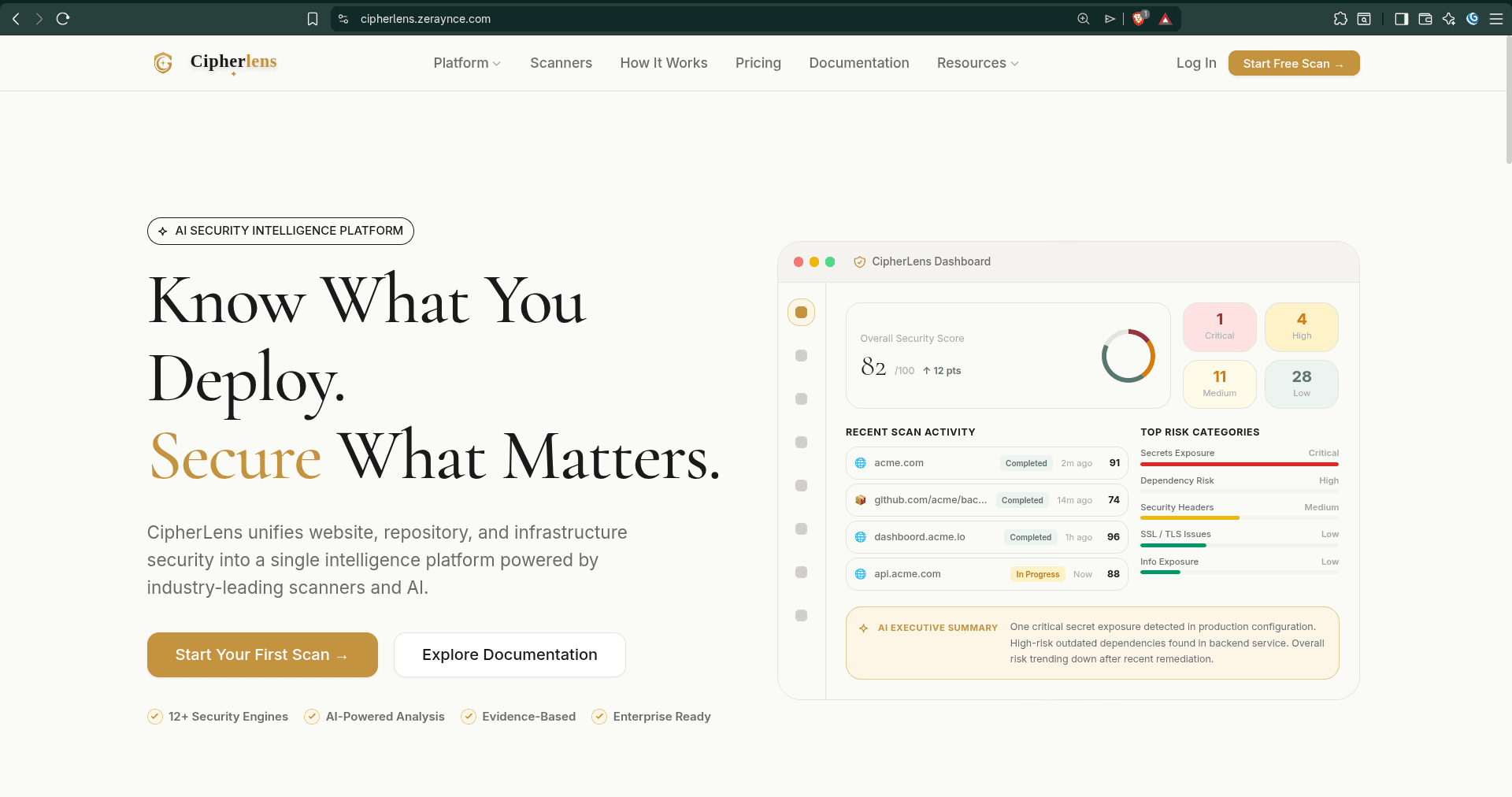Click the address bar URL cipherlens.zeraynce.com
Viewport: 1512px width, 797px height.
(x=425, y=19)
